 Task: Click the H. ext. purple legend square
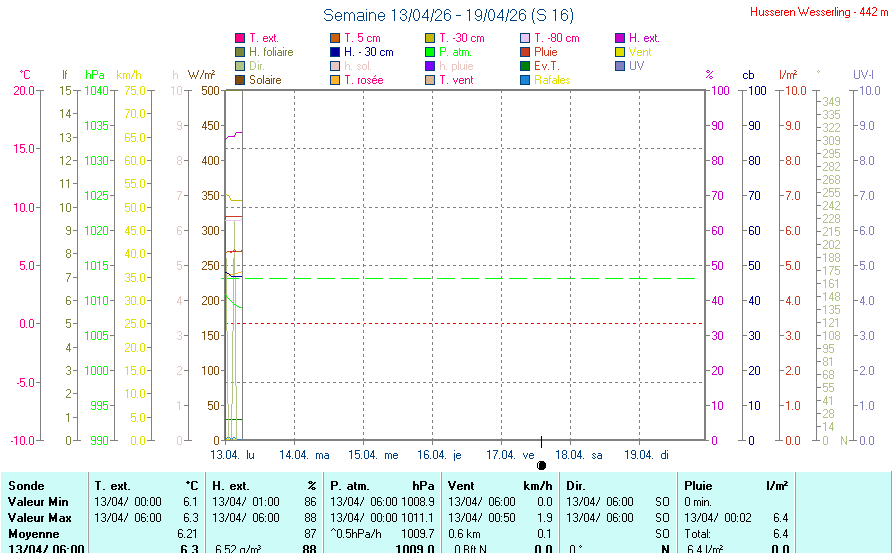(x=620, y=38)
